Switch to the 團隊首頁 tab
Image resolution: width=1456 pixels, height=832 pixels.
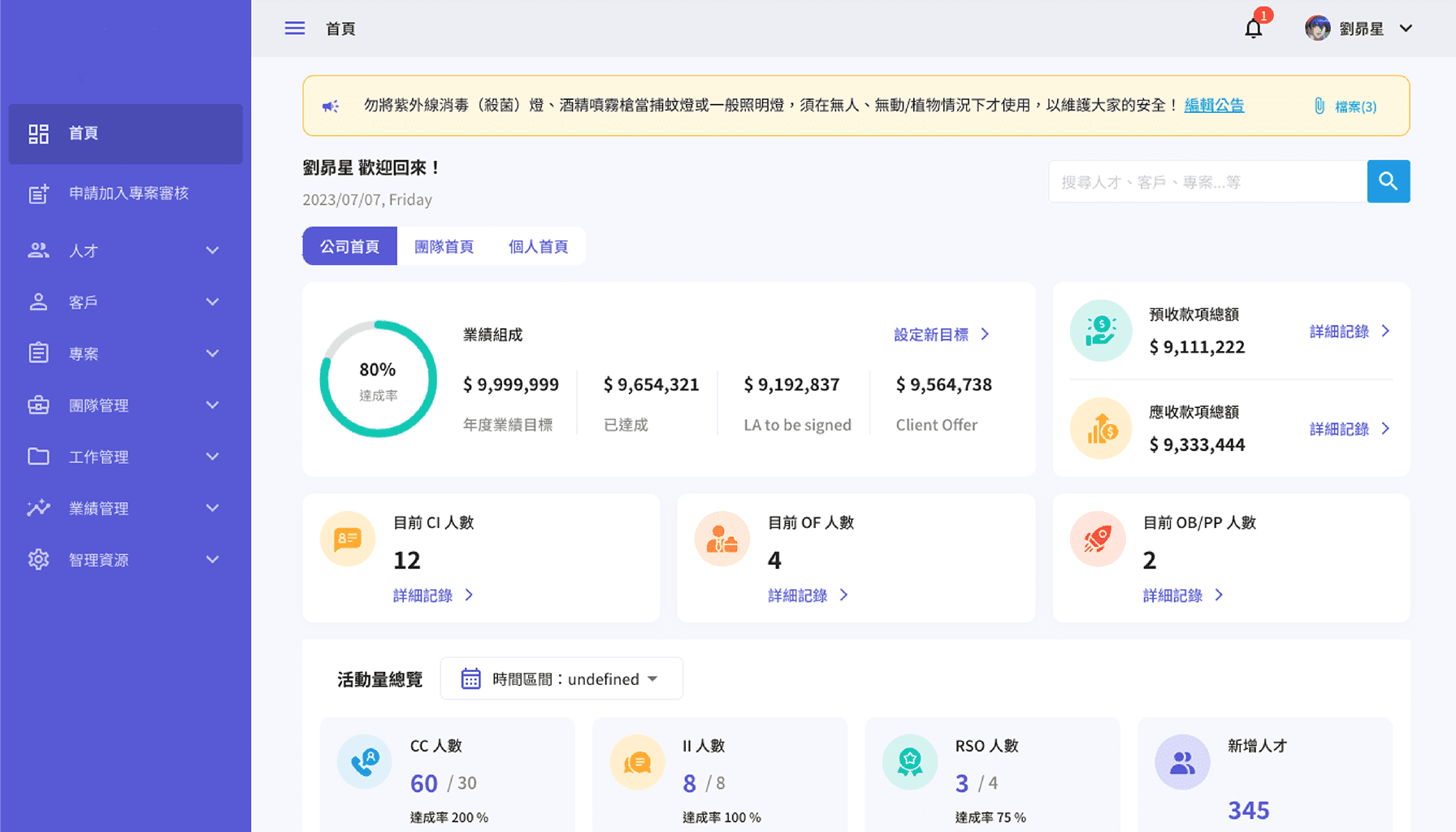click(444, 245)
